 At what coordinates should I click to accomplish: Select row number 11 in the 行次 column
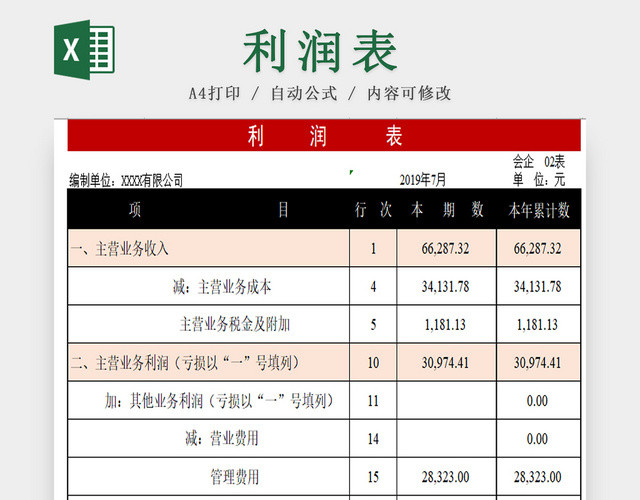[373, 401]
